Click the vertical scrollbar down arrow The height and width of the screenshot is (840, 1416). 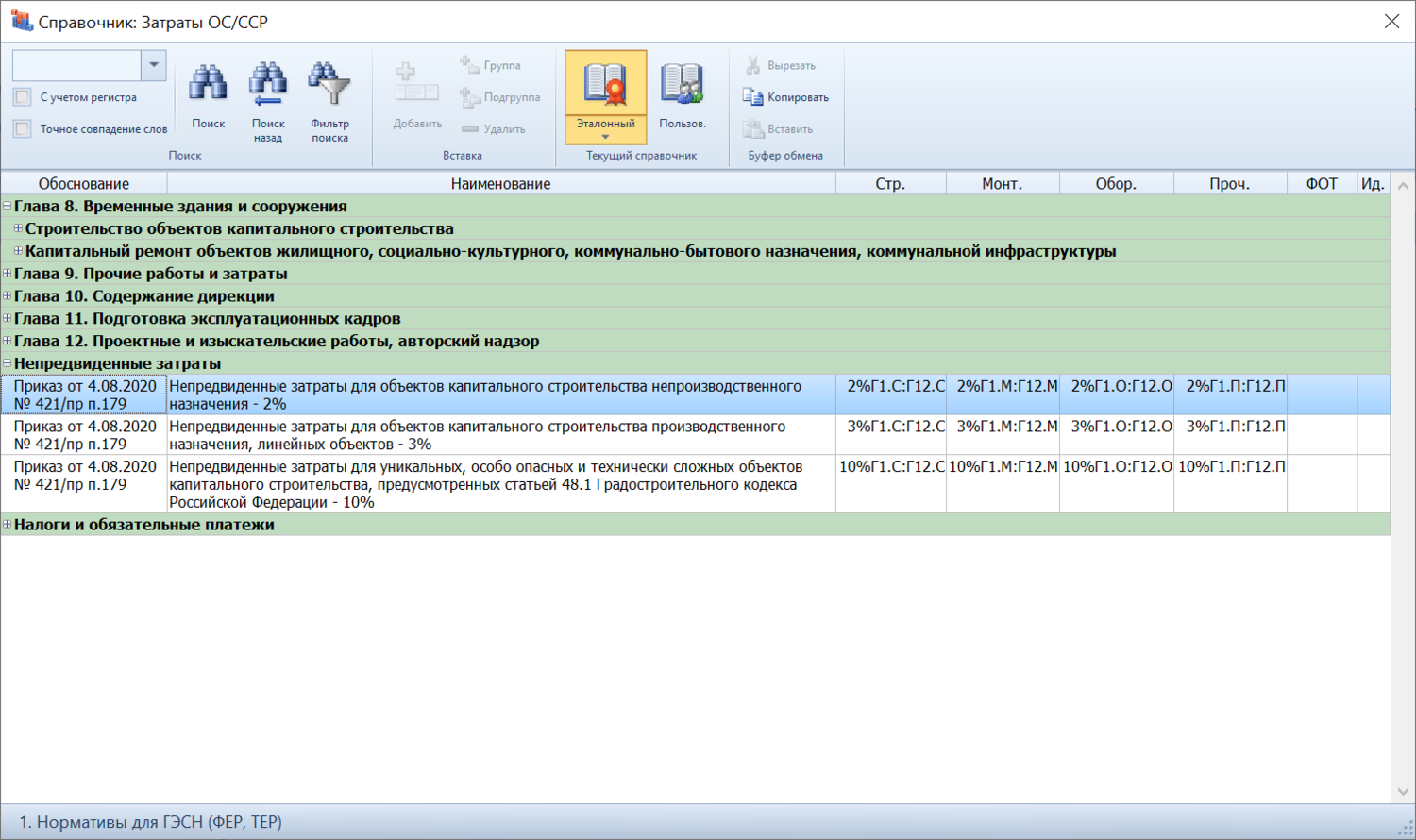coord(1403,791)
